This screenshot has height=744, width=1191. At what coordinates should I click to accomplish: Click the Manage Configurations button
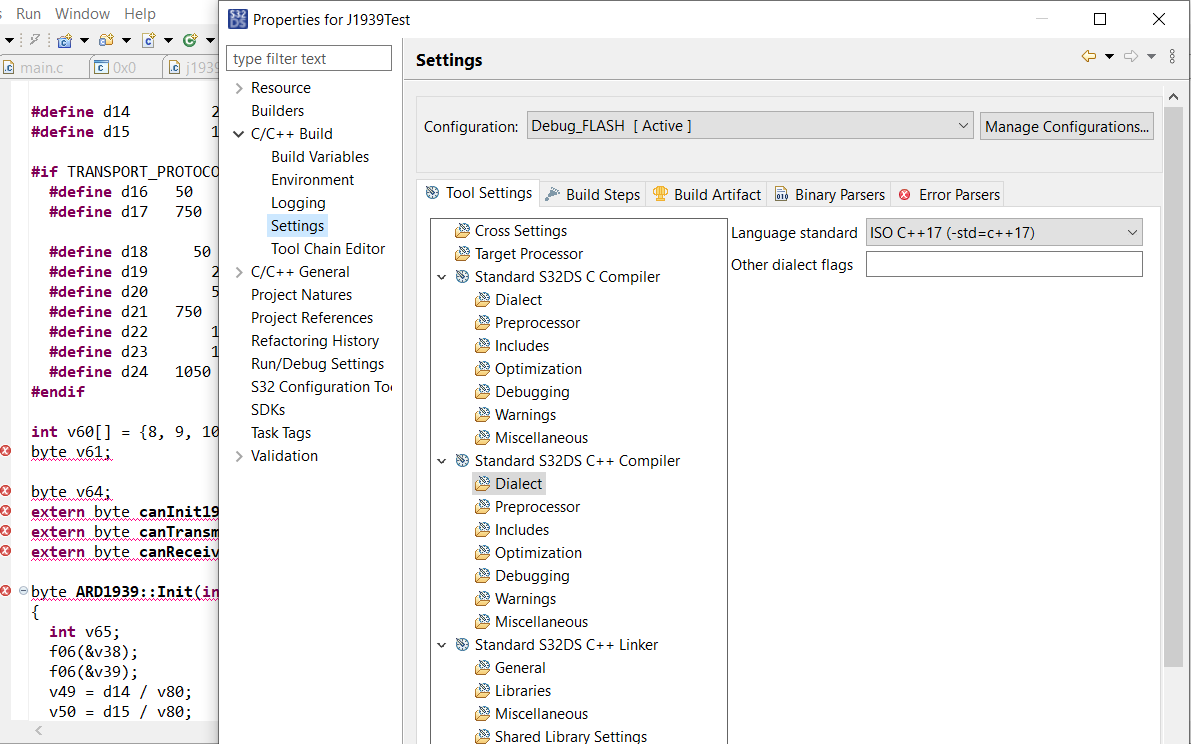(x=1067, y=126)
